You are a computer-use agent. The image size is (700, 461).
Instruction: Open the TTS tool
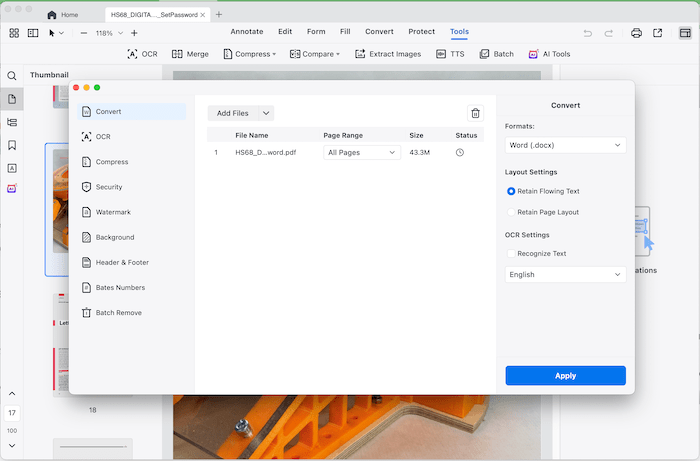click(x=449, y=54)
